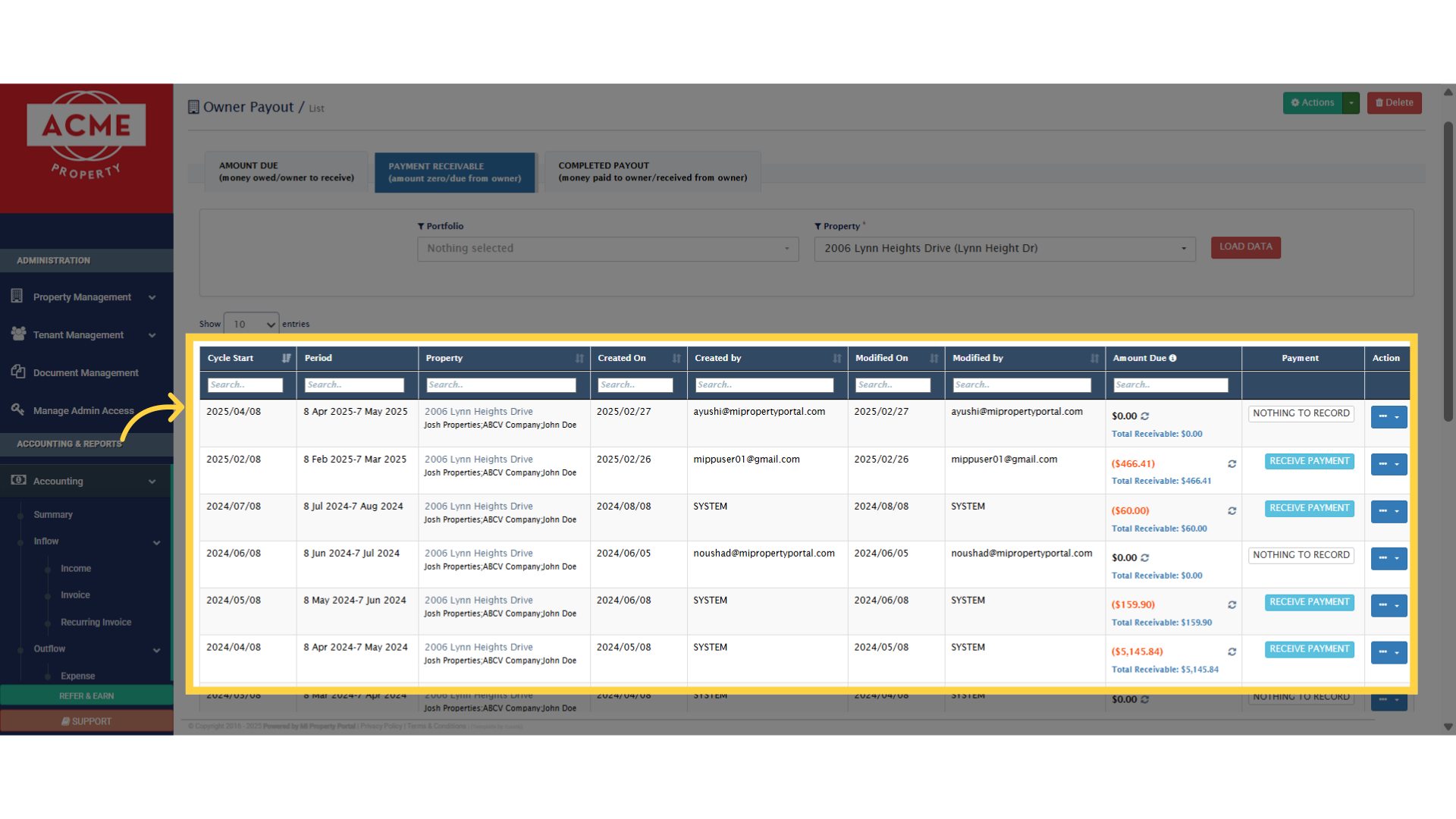Click the Accounting money icon
This screenshot has width=1456, height=819.
point(18,480)
